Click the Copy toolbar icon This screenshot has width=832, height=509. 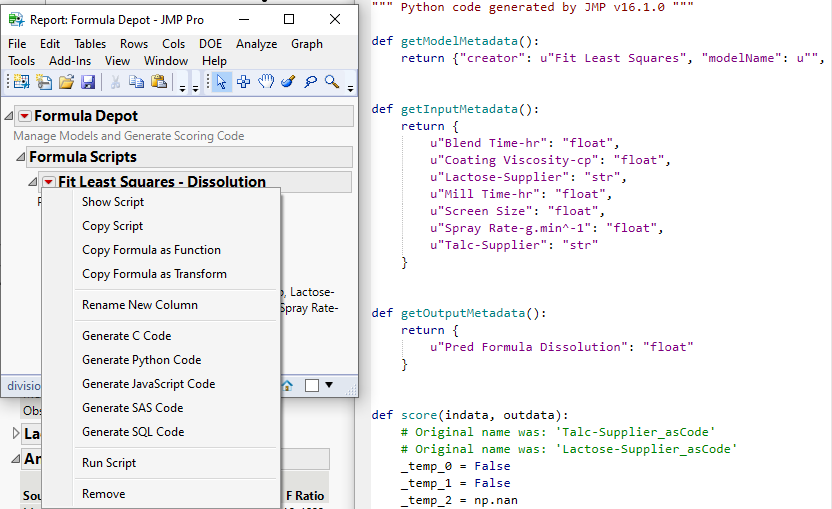pyautogui.click(x=137, y=82)
